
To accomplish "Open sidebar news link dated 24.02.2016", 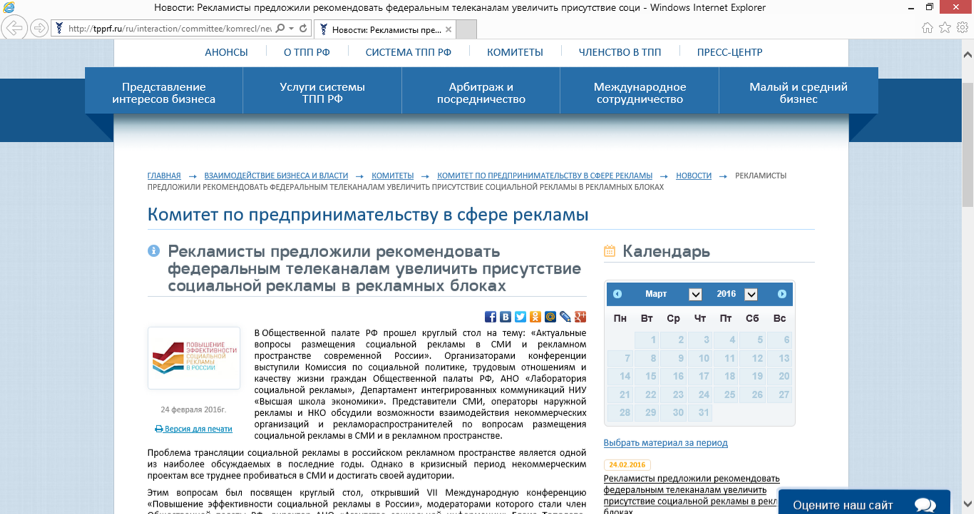I will [691, 495].
